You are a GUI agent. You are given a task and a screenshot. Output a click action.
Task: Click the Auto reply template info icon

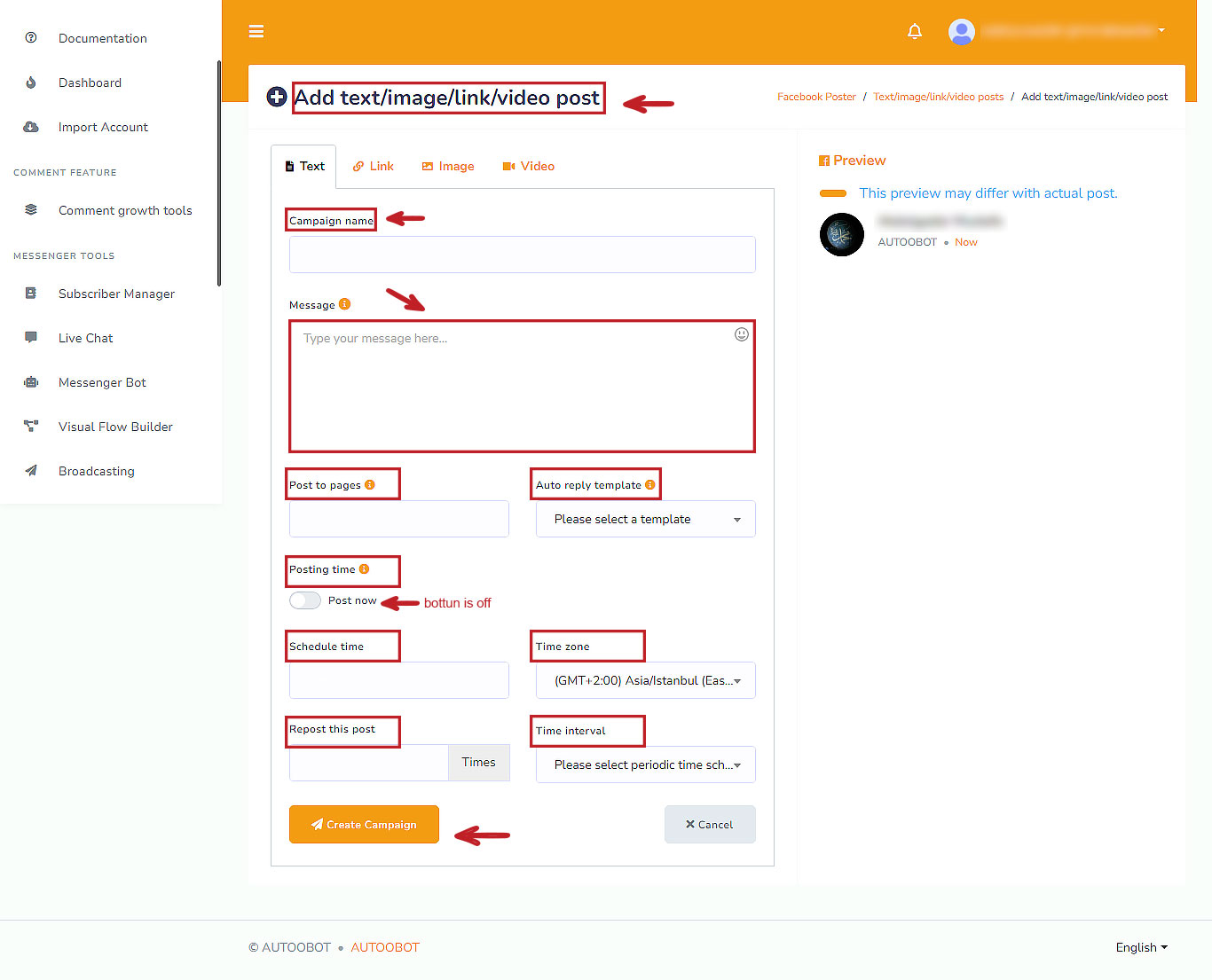point(650,484)
